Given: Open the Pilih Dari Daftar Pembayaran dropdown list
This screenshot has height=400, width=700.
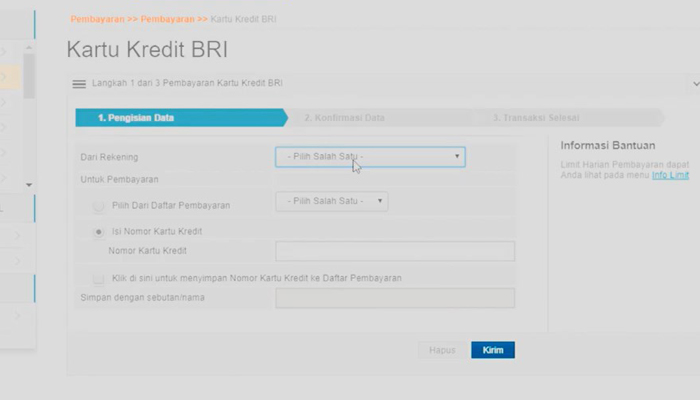Looking at the screenshot, I should [x=332, y=201].
